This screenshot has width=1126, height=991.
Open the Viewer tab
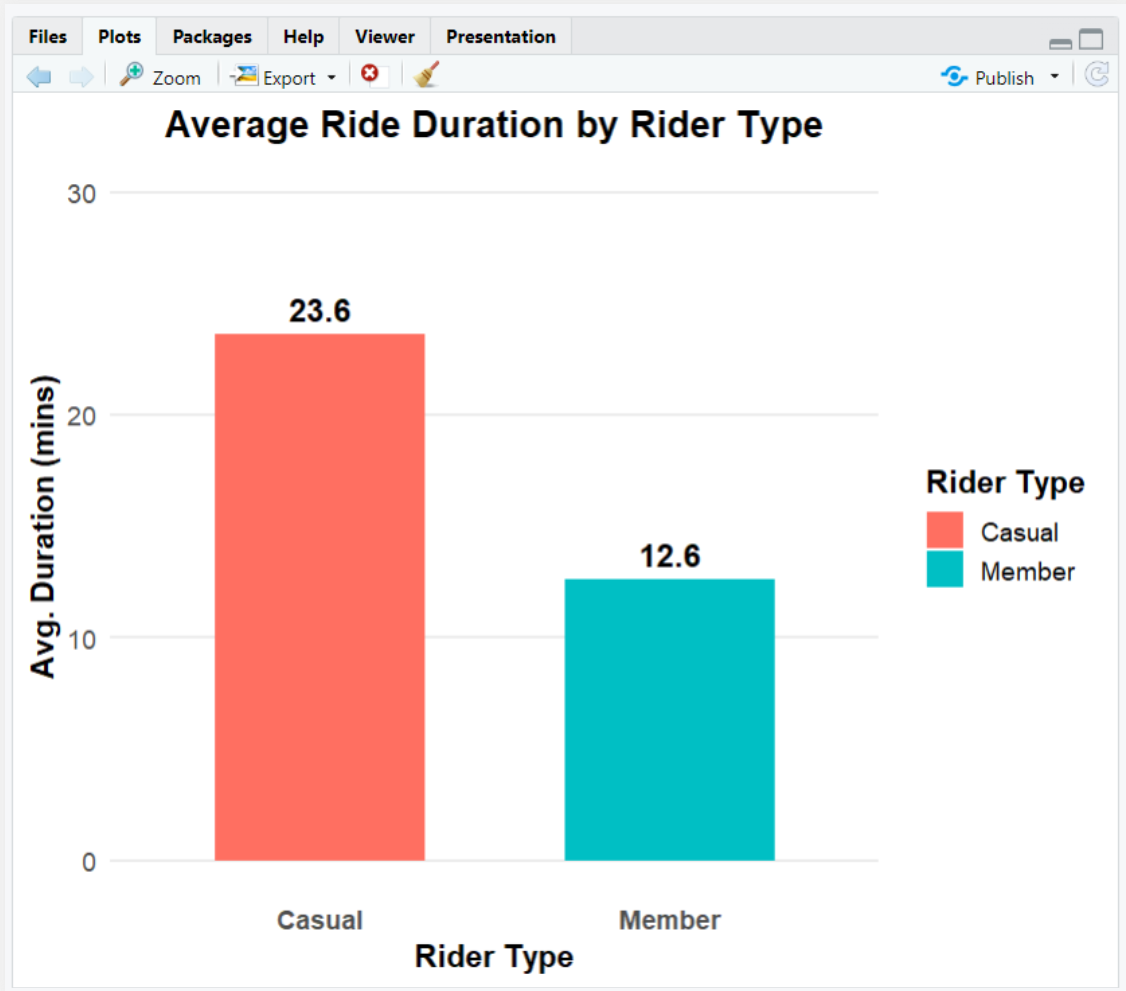[x=383, y=36]
